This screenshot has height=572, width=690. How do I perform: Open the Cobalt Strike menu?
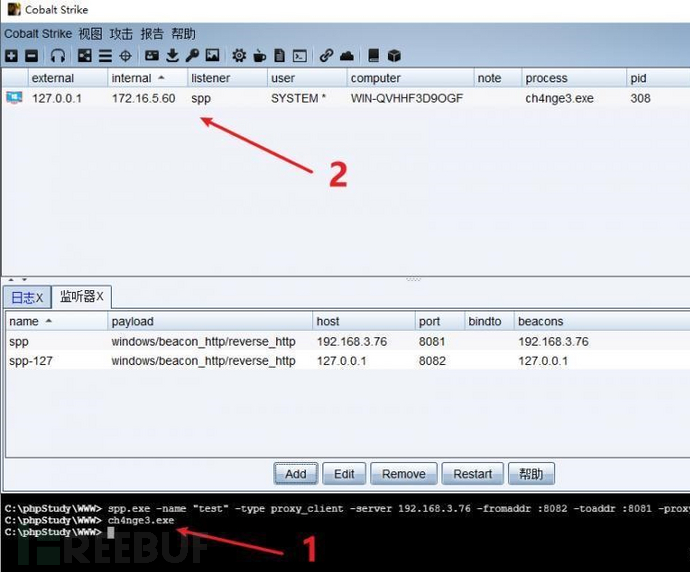click(x=38, y=34)
